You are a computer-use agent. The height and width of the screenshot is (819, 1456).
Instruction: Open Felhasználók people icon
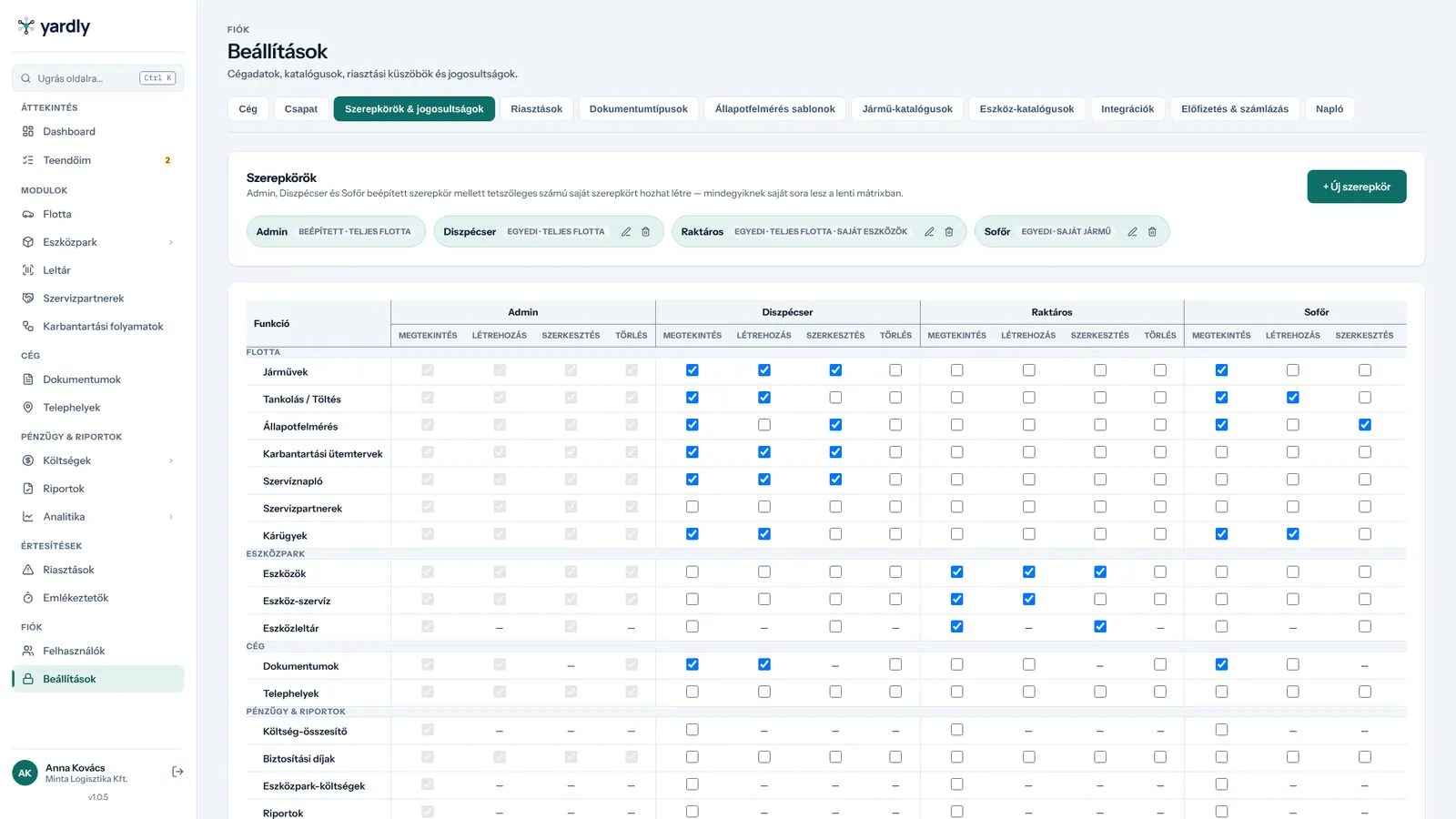click(x=28, y=651)
